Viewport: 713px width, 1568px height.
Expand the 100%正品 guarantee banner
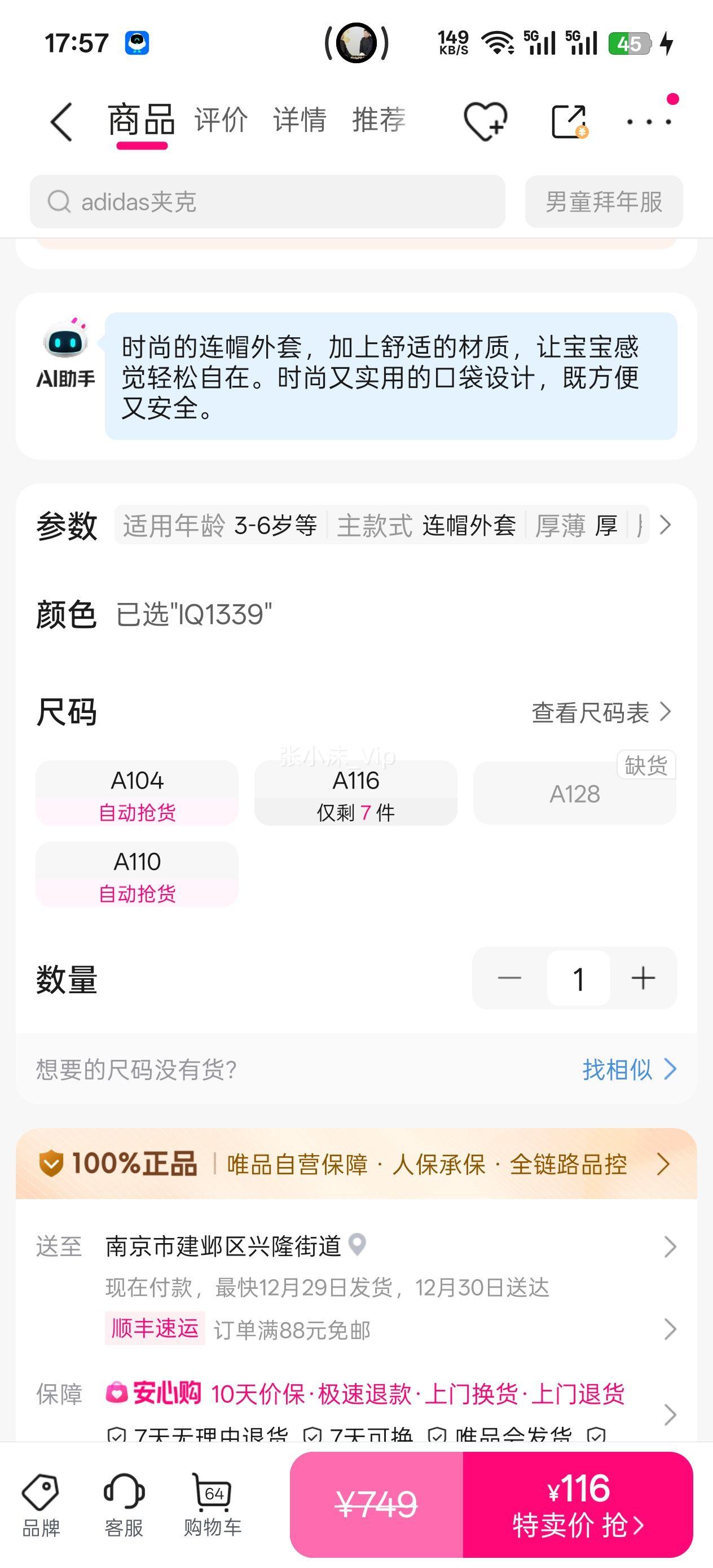(663, 1164)
